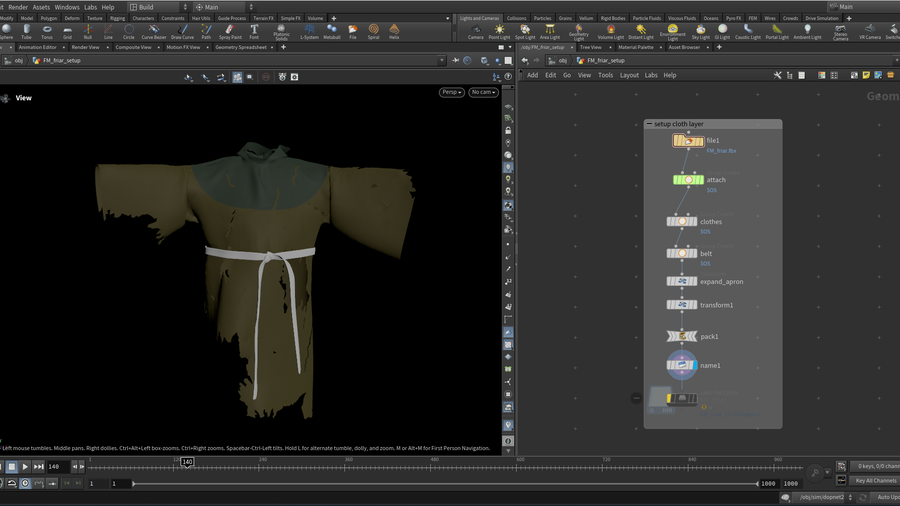Click the stop playback button

(11, 467)
